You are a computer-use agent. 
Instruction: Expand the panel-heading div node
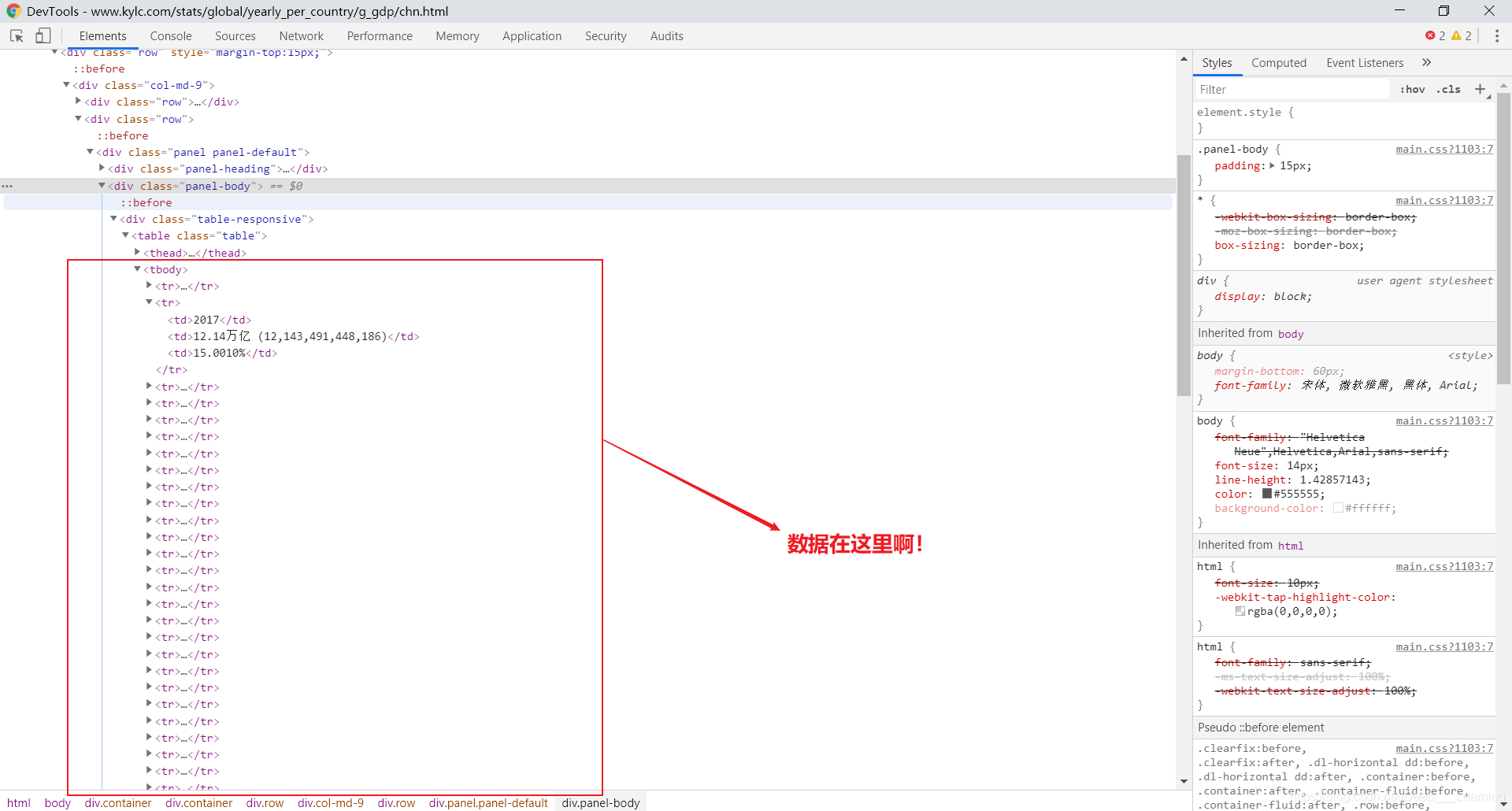[x=102, y=168]
